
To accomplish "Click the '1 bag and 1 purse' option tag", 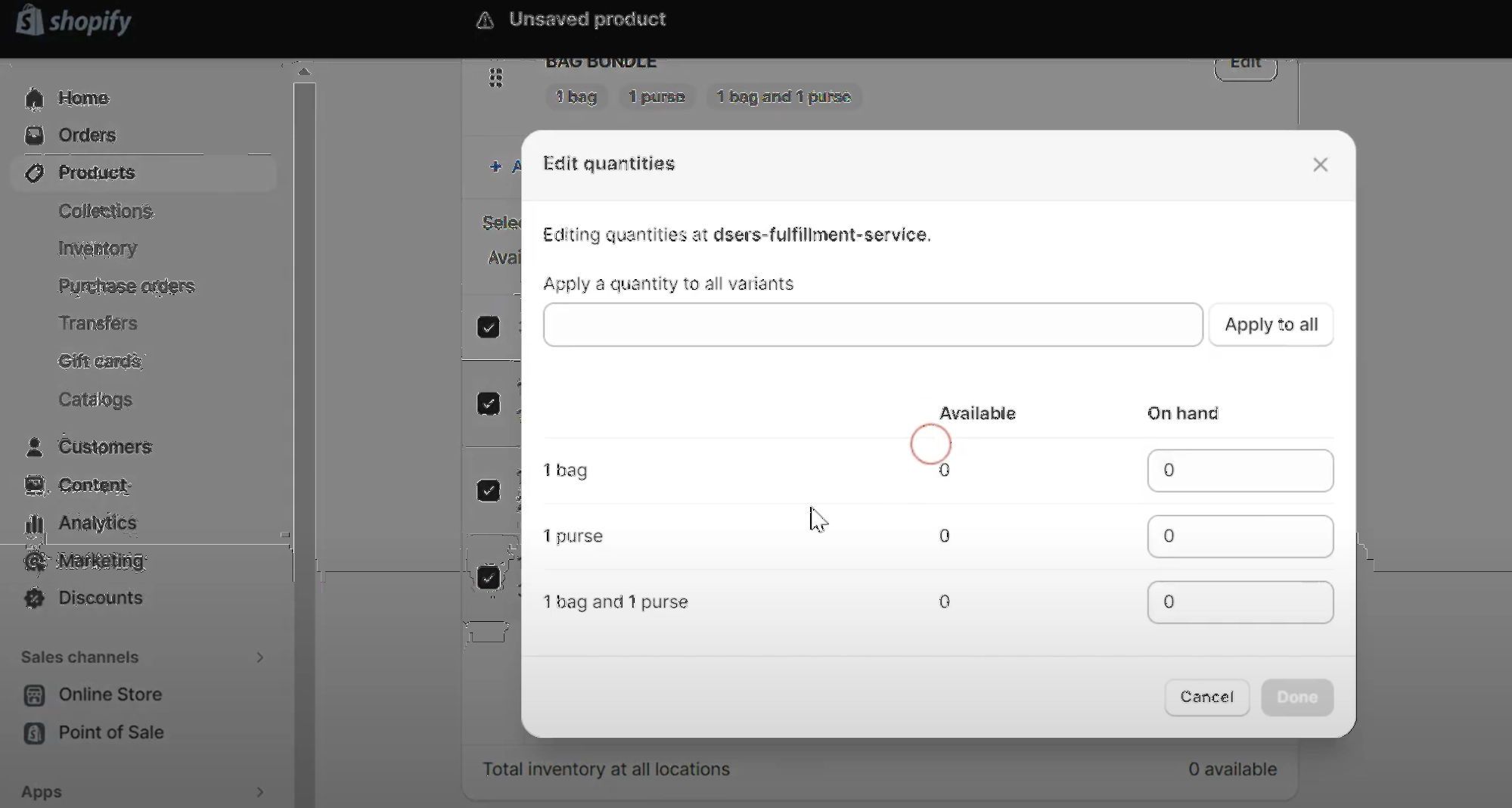I will (784, 97).
